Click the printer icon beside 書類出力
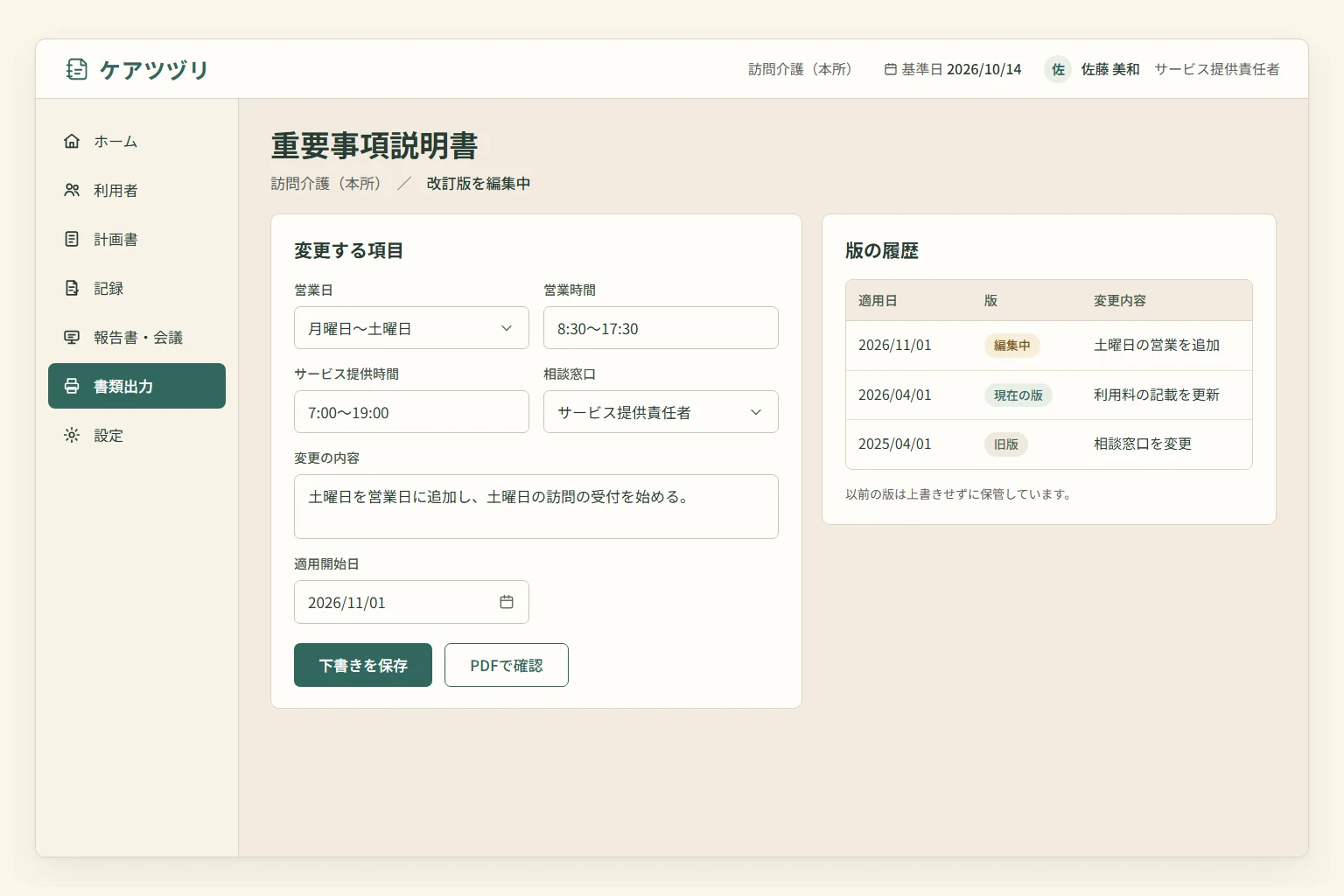The width and height of the screenshot is (1344, 896). (72, 386)
